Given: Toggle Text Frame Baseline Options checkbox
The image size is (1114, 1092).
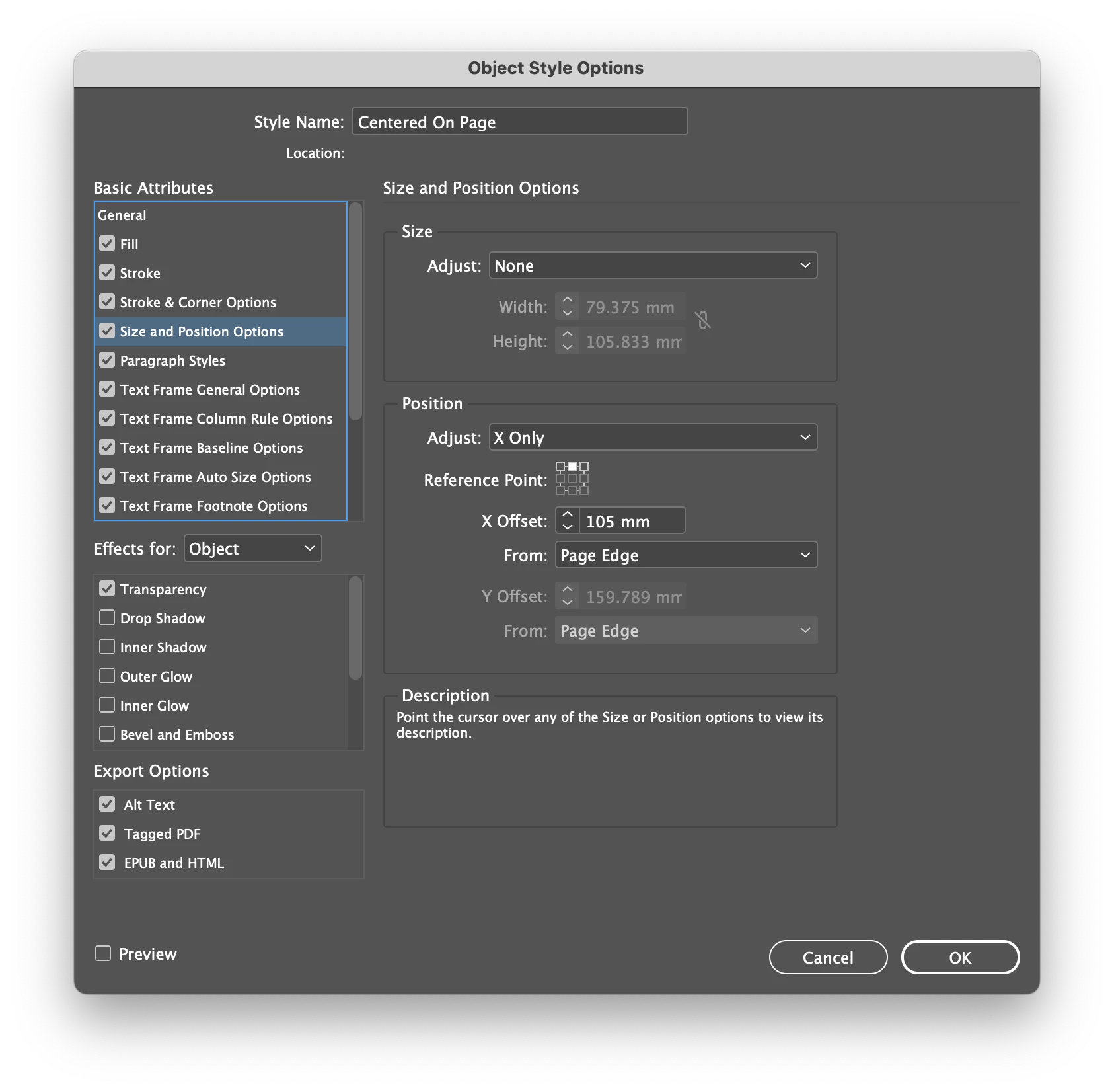Looking at the screenshot, I should click(107, 448).
